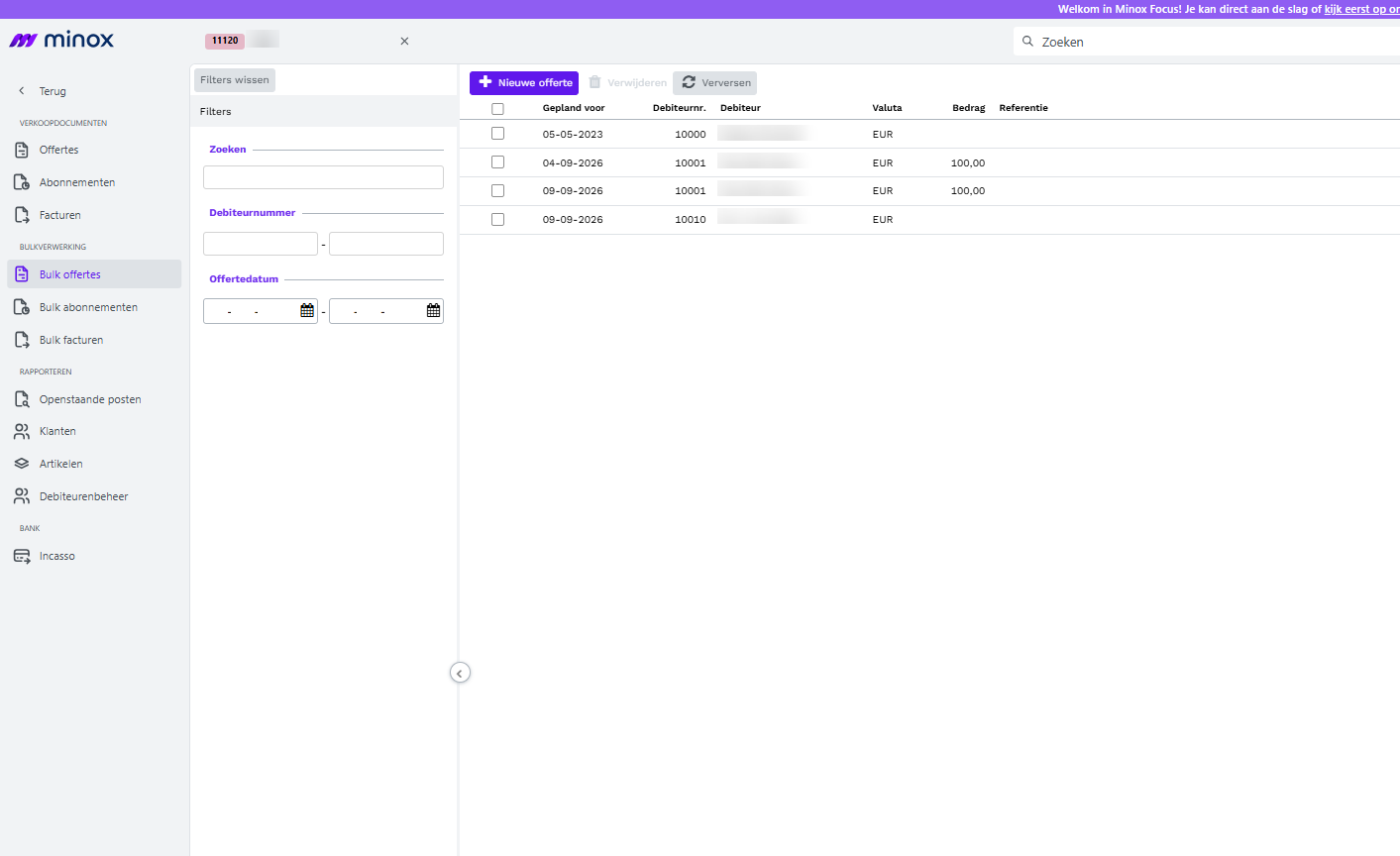Open the Incasso card icon

click(22, 556)
